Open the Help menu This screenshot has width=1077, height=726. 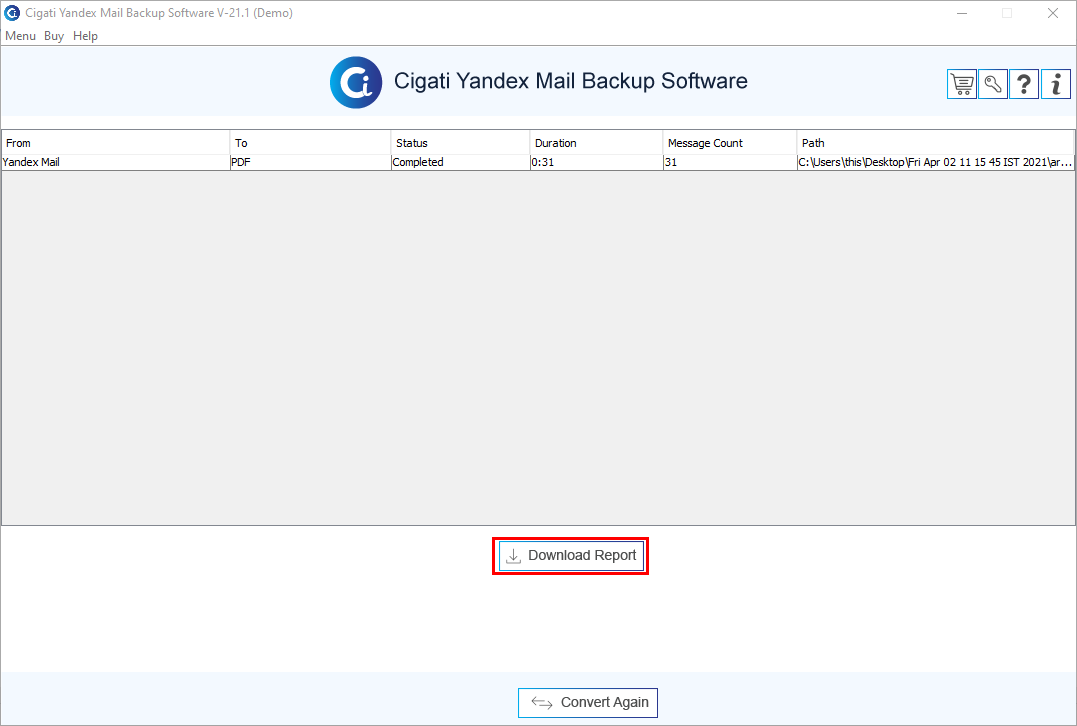85,36
